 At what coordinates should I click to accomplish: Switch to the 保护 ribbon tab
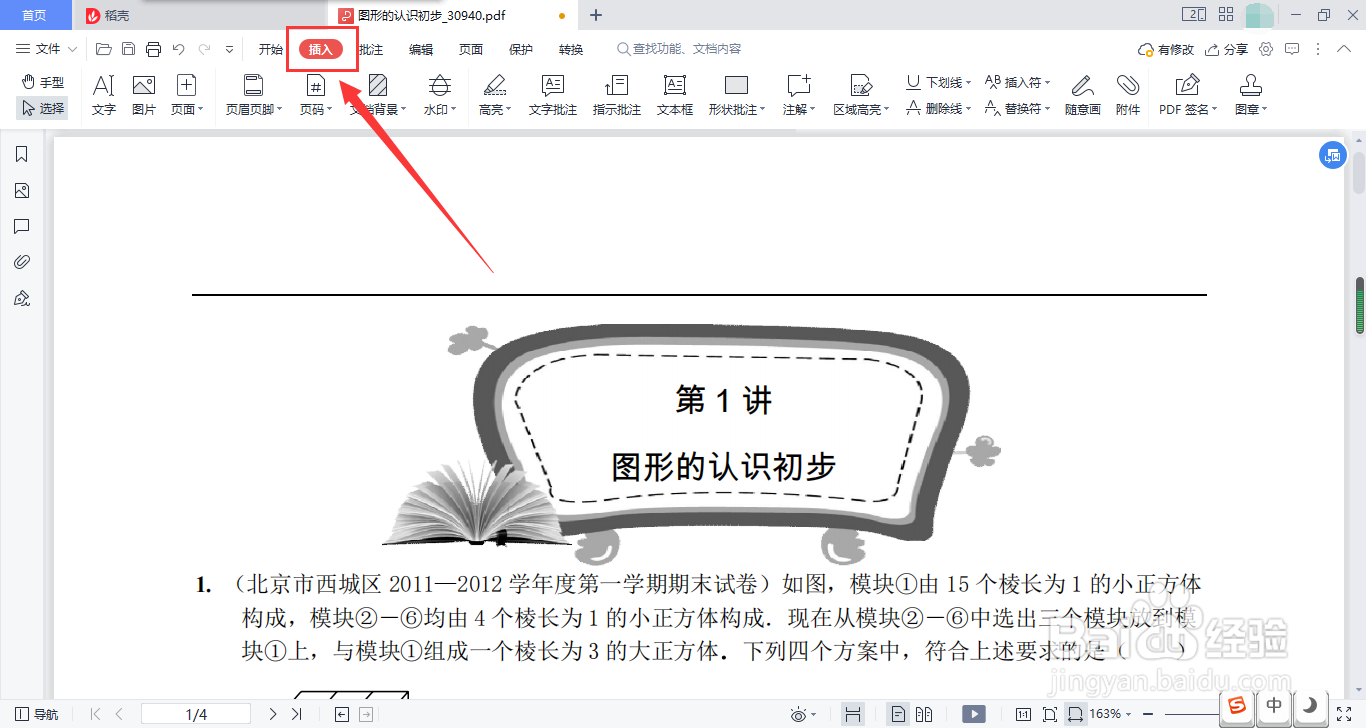coord(521,49)
